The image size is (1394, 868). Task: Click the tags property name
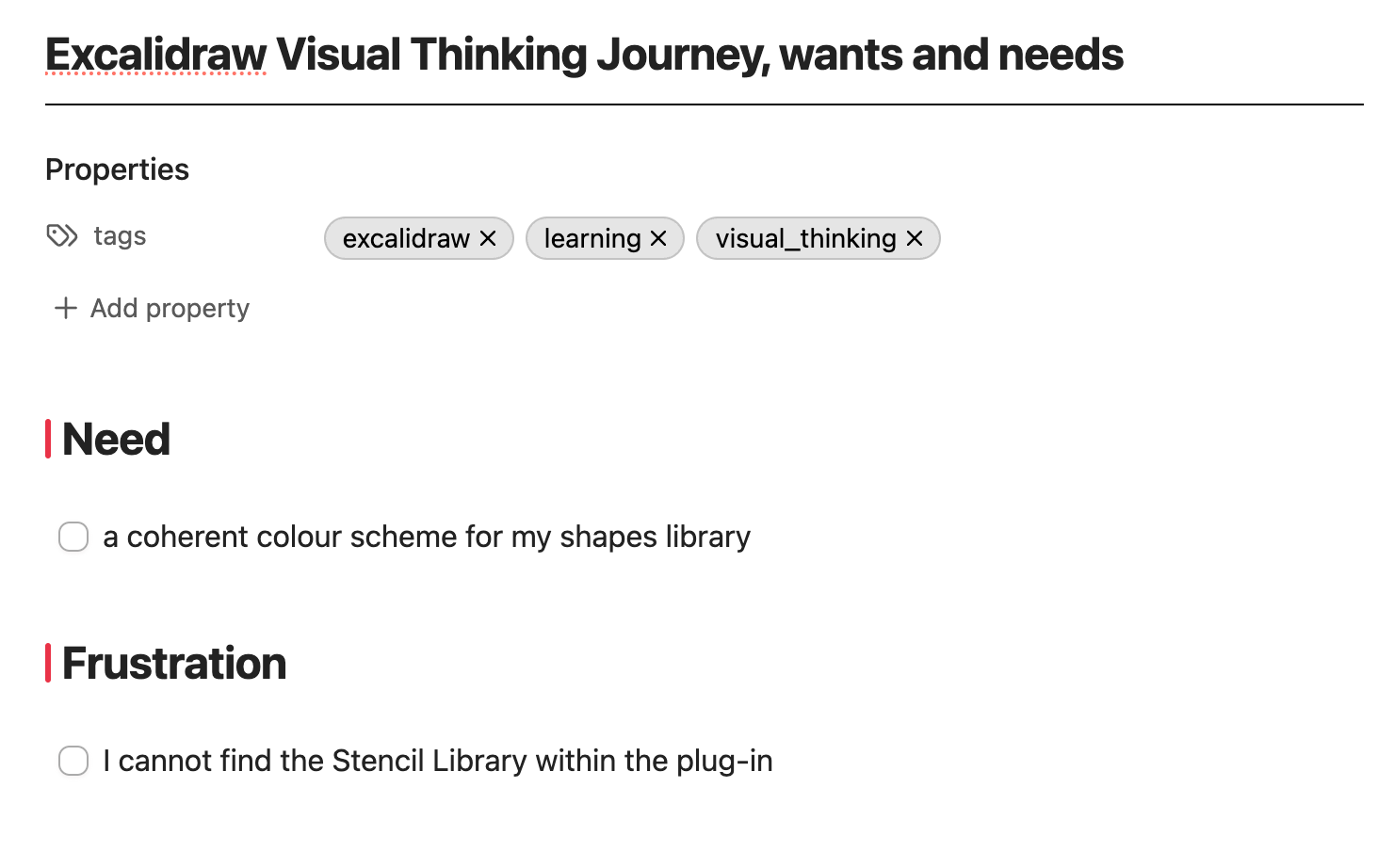(120, 235)
